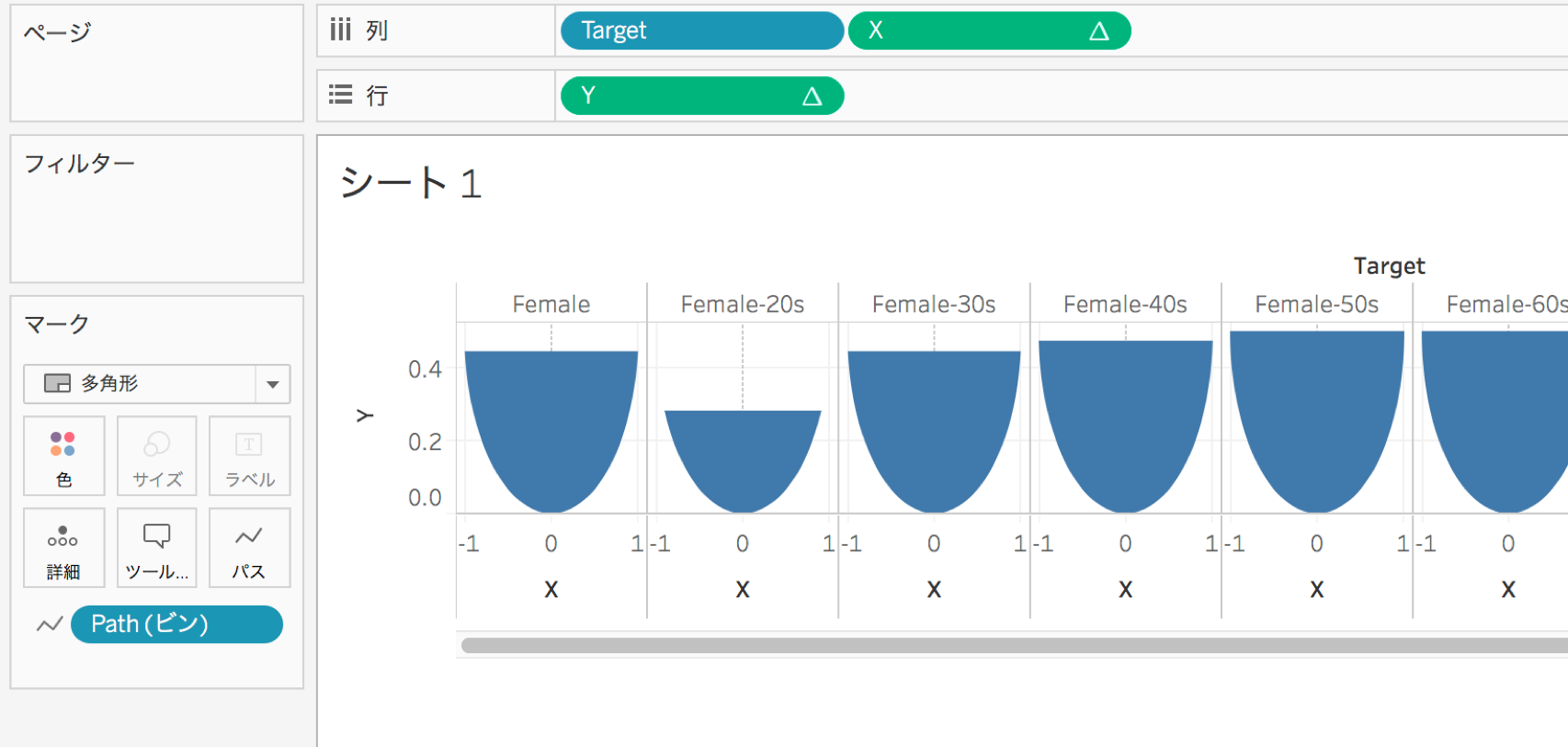The image size is (1568, 747).
Task: Click the blue Female-30s polygon shape
Action: point(934,423)
